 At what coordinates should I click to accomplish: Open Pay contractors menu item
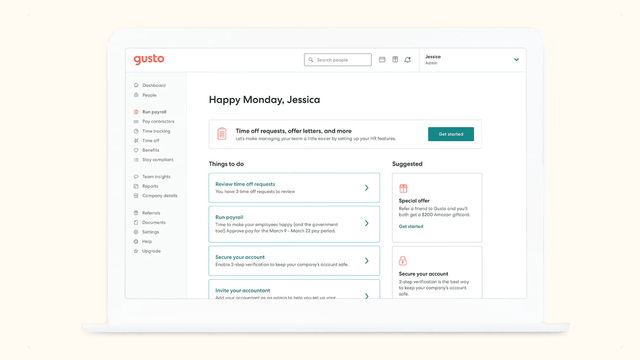coord(158,122)
